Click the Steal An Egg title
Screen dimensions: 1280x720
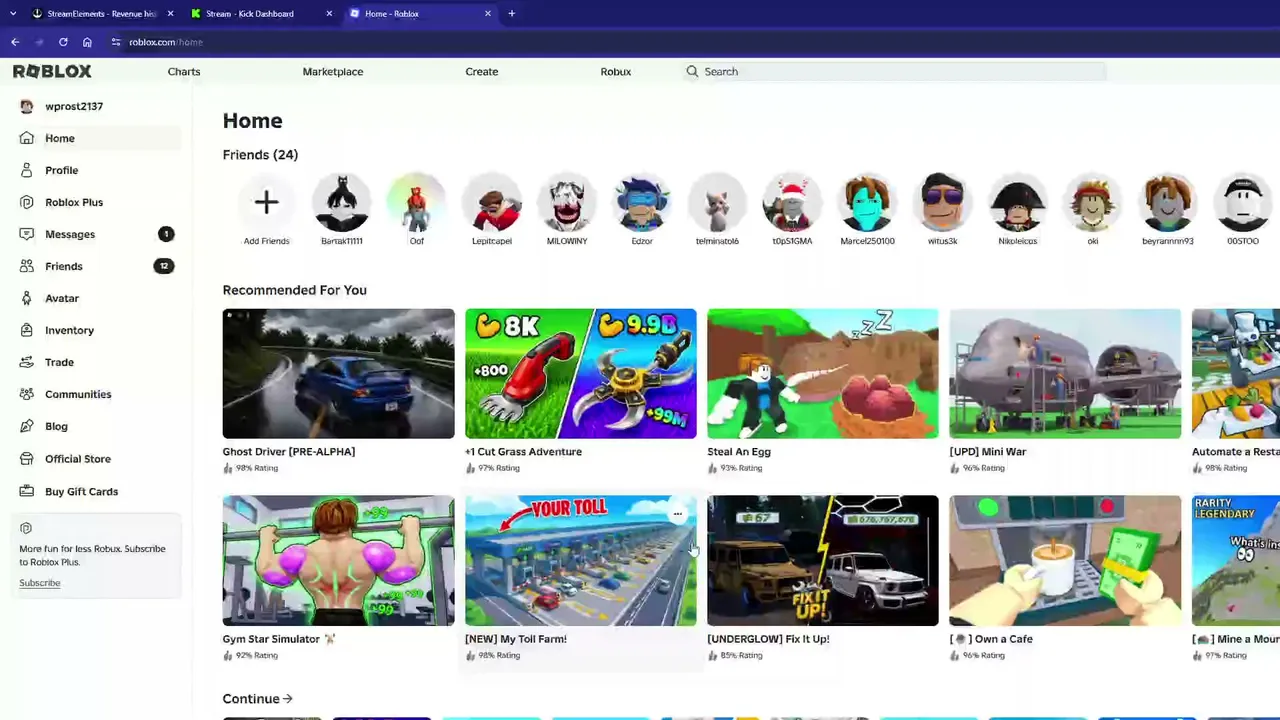(x=739, y=451)
